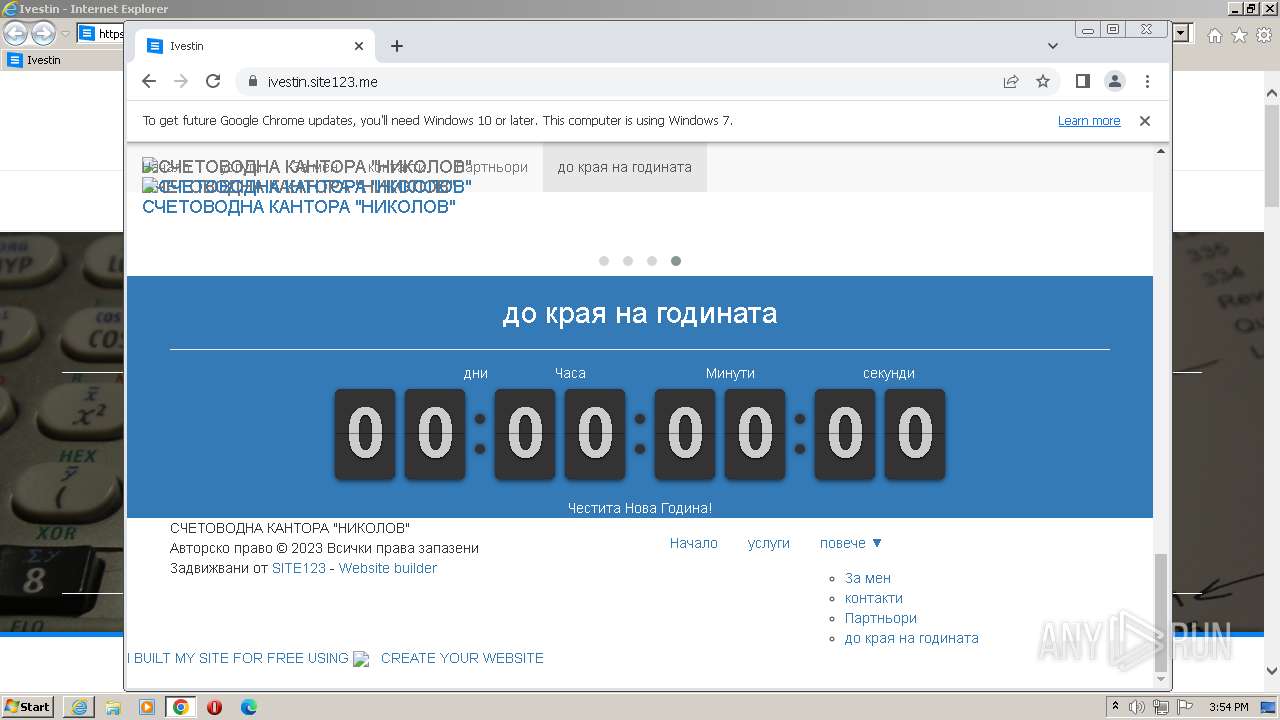The width and height of the screenshot is (1280, 720).
Task: Click the taskbar clock showing 3:54 PM
Action: (x=1229, y=707)
